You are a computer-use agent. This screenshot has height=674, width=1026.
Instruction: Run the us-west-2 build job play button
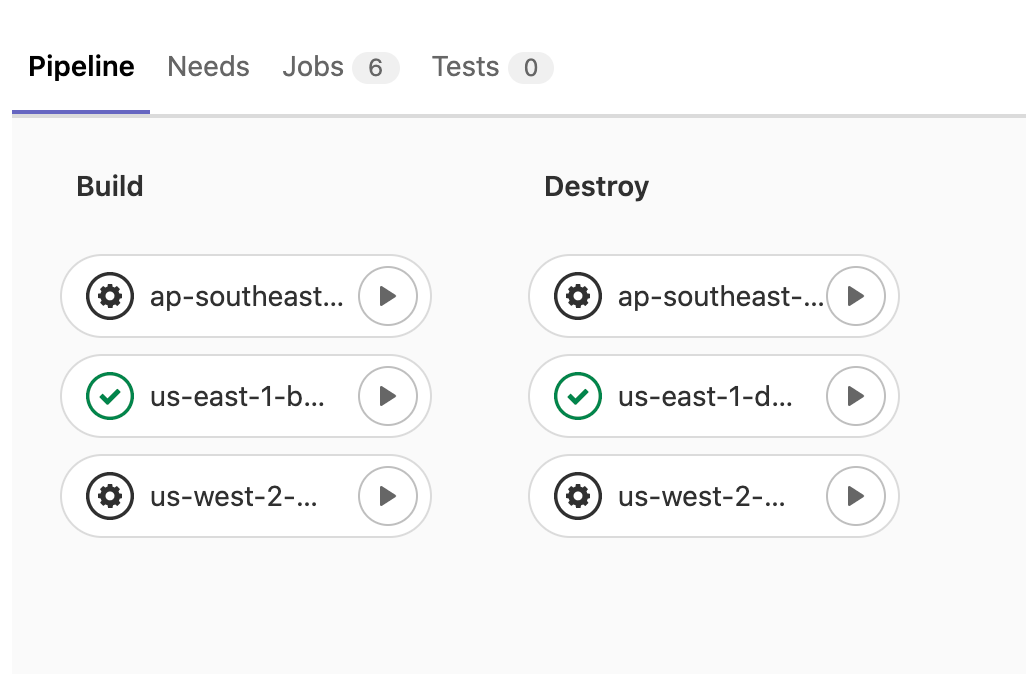(388, 496)
